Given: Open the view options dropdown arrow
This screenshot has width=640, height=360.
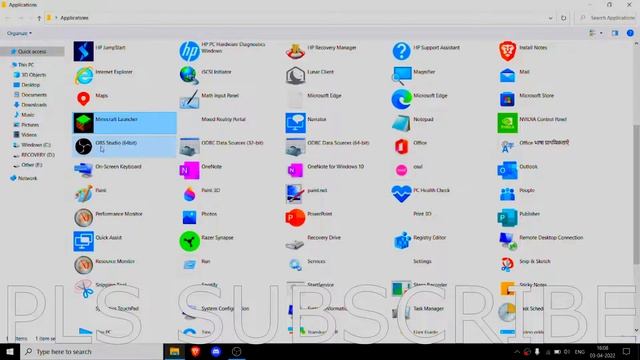Looking at the screenshot, I should (x=601, y=33).
